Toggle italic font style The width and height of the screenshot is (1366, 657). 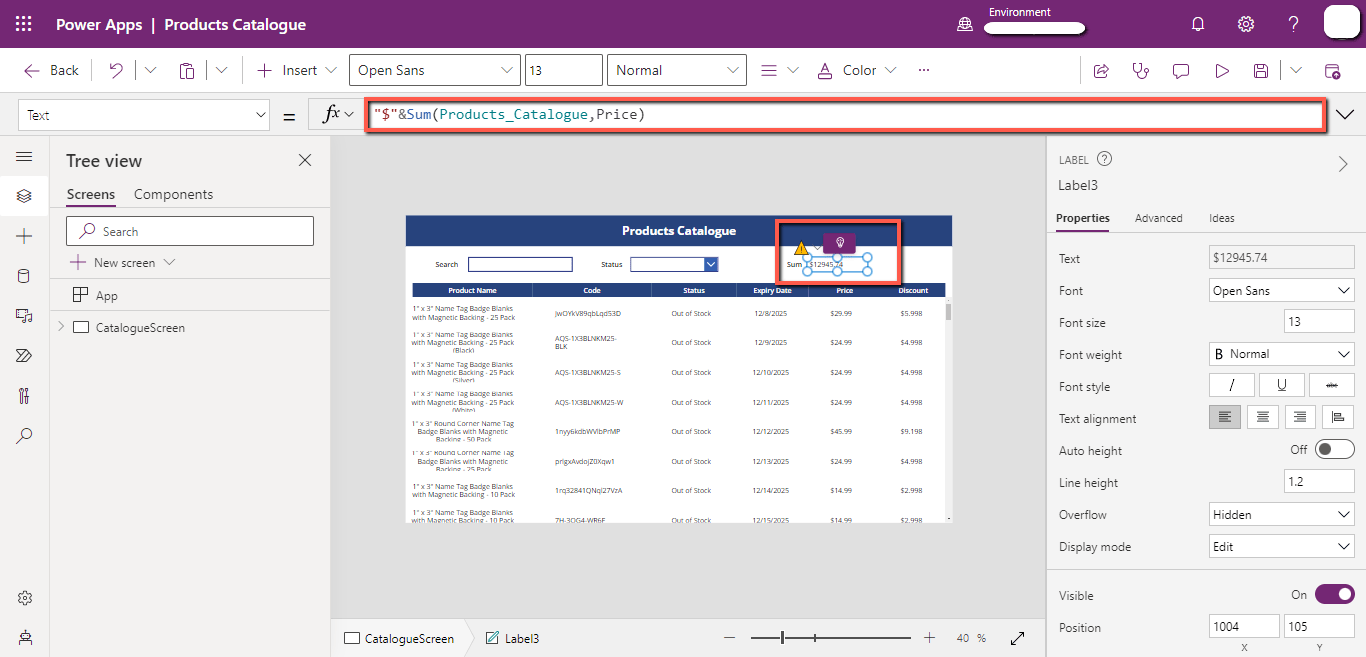1232,386
